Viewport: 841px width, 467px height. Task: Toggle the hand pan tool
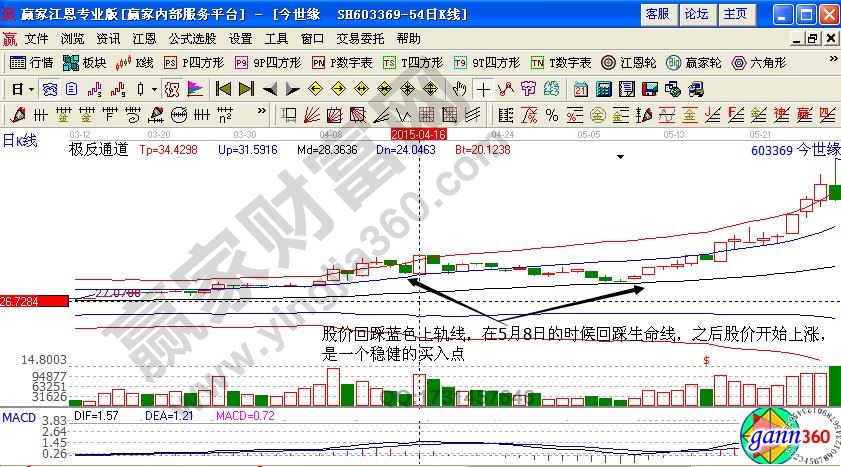(460, 88)
